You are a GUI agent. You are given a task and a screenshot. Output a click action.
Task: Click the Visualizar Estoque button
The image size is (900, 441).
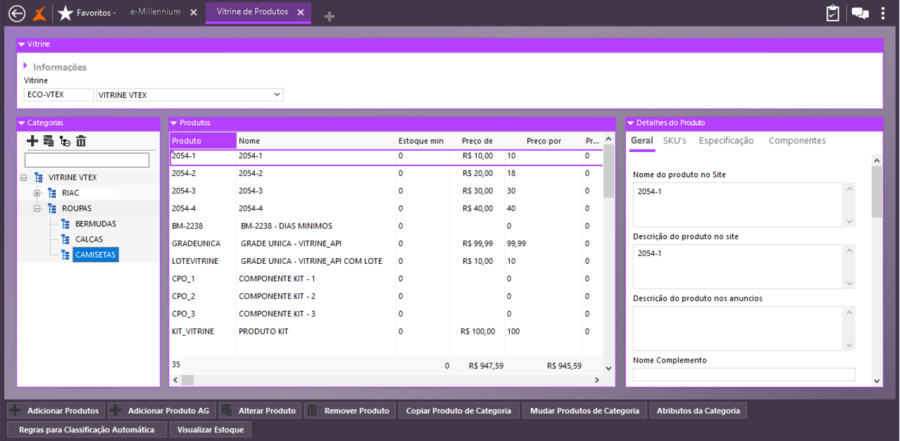pos(209,430)
